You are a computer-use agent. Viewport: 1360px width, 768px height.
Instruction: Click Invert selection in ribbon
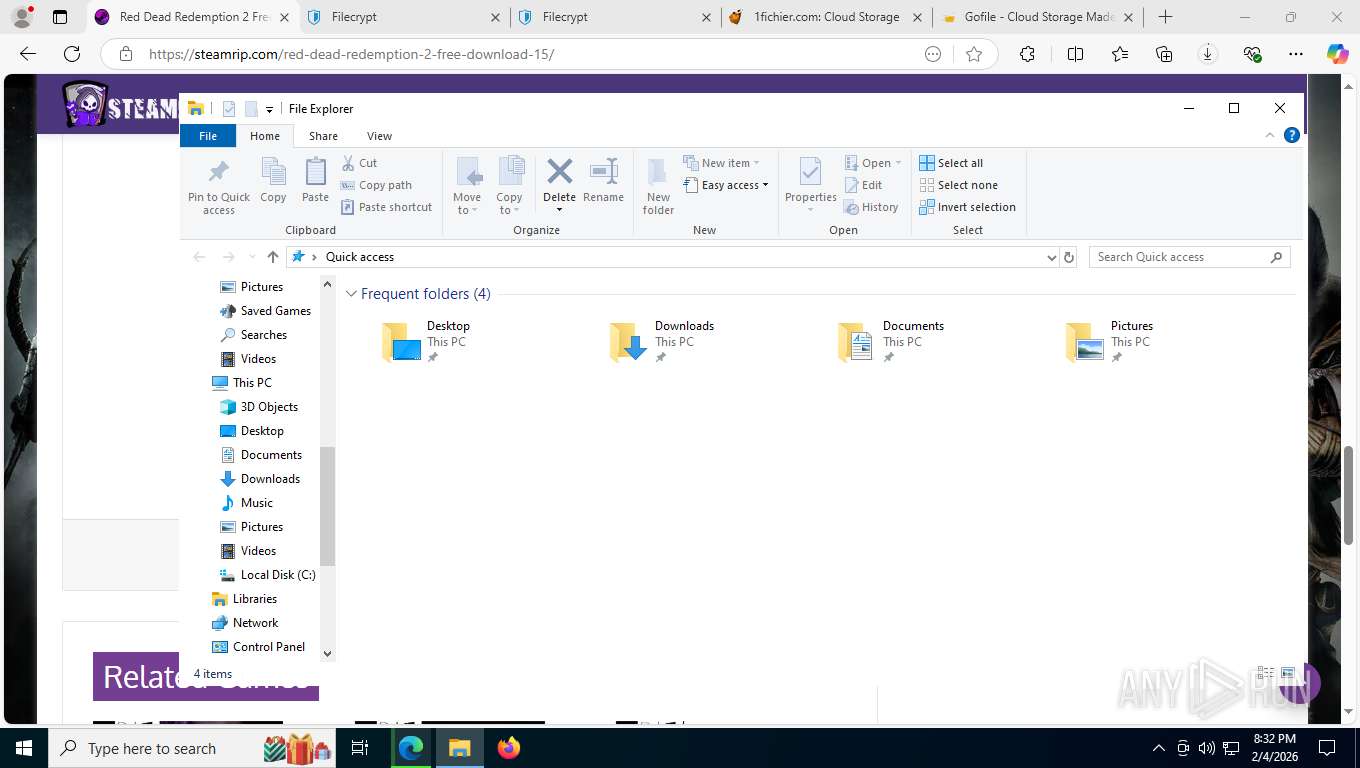click(x=967, y=207)
